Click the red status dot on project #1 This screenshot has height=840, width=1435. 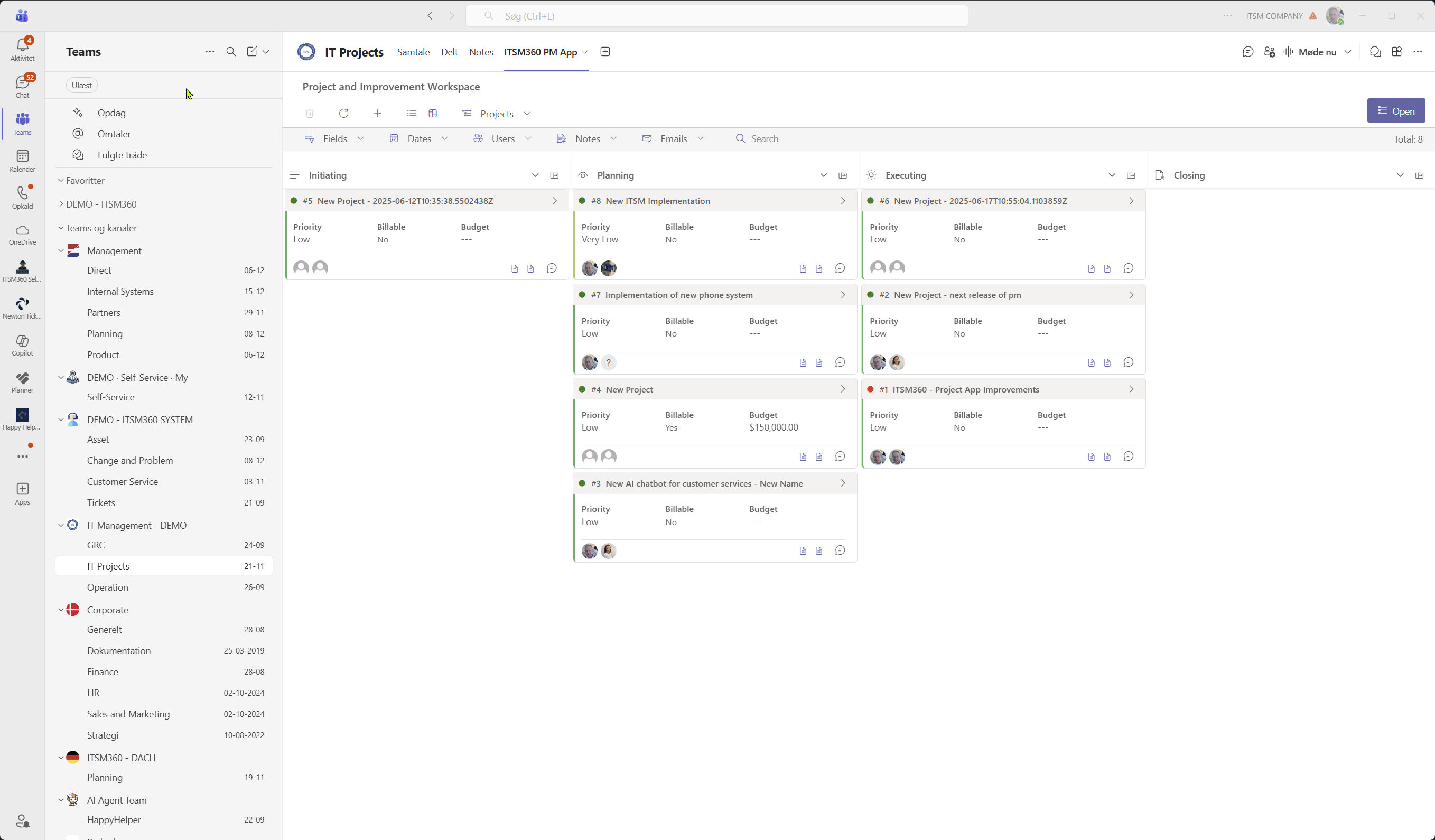(x=870, y=389)
